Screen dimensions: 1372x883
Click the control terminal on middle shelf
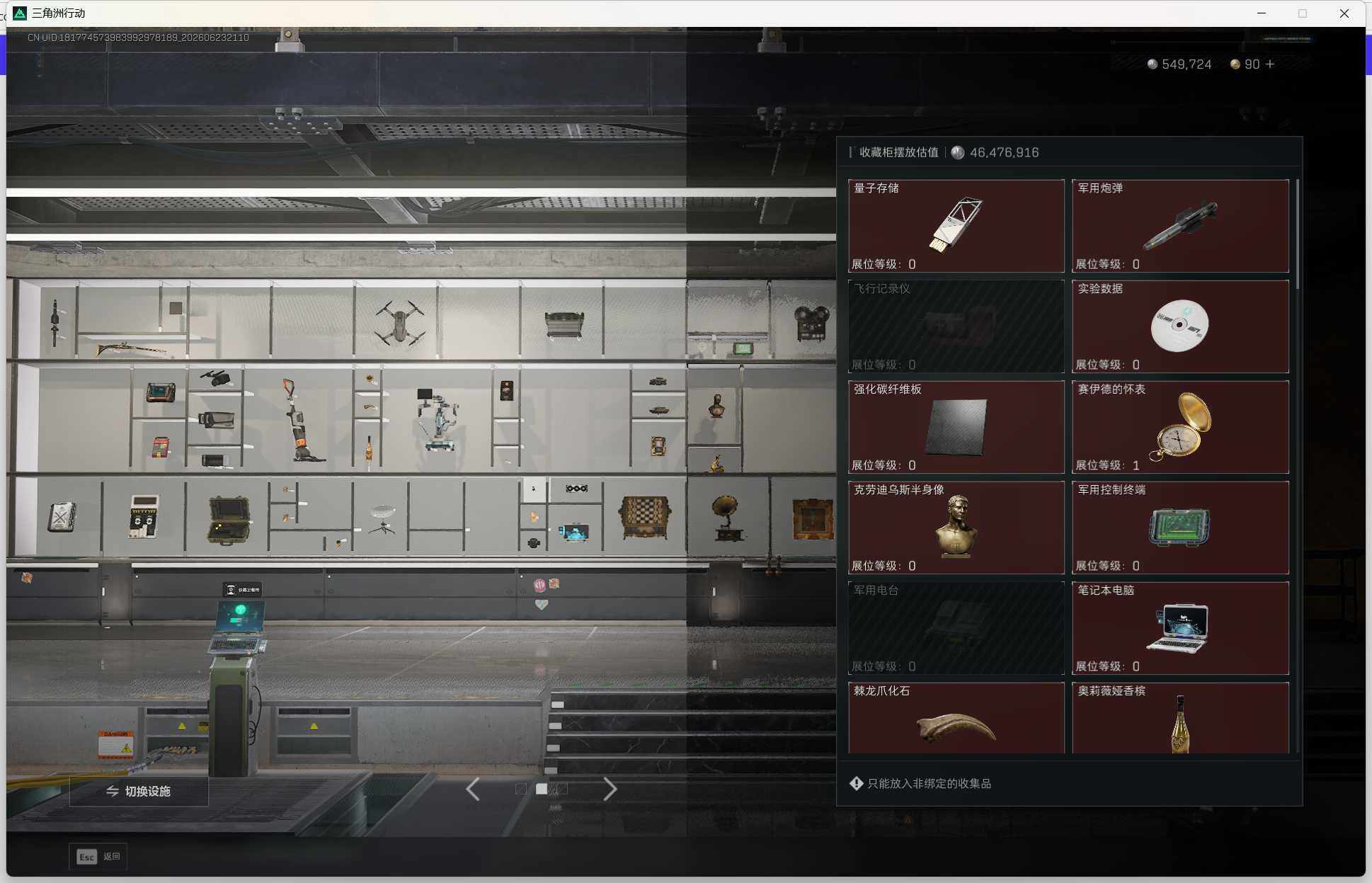[x=161, y=392]
